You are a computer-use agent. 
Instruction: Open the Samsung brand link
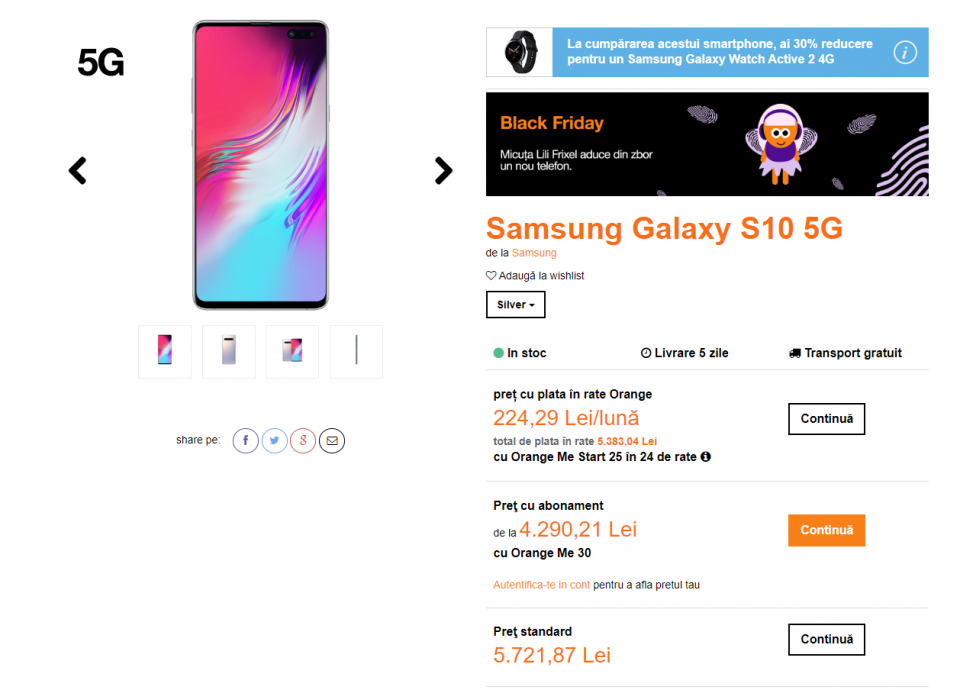click(534, 253)
